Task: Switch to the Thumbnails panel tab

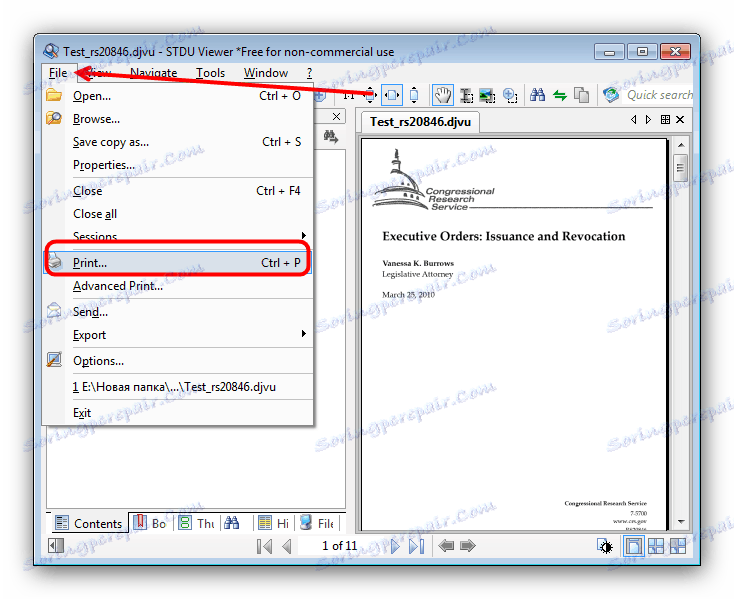Action: point(197,523)
